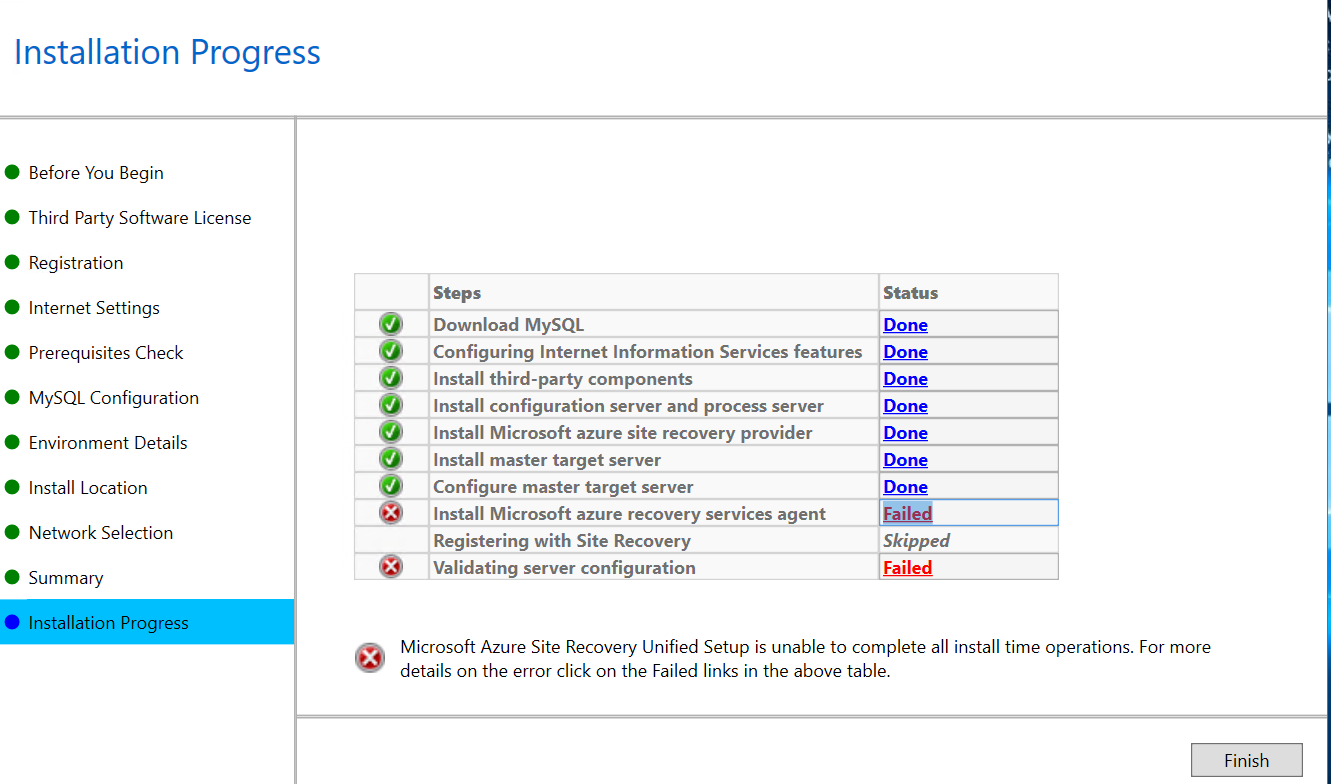This screenshot has width=1331, height=784.
Task: Click Validating server configuration step text
Action: 564,568
